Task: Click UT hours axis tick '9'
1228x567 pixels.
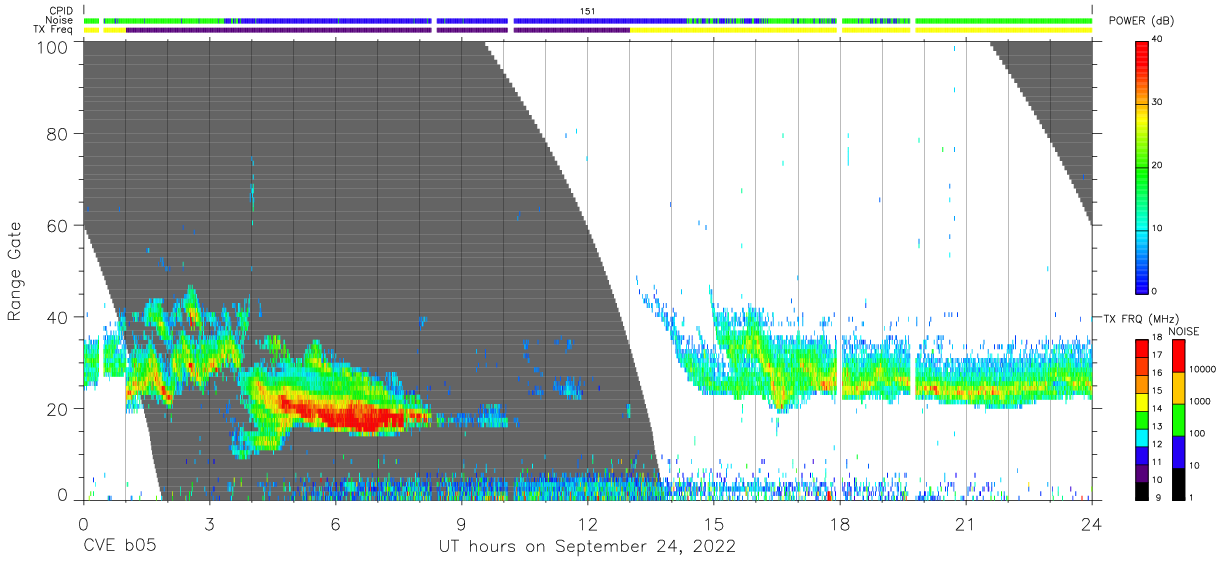Action: (x=461, y=524)
